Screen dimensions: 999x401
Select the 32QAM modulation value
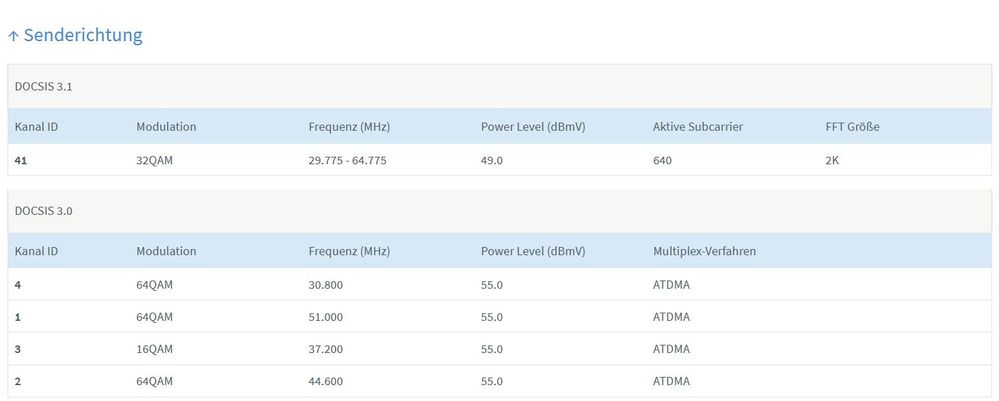click(x=154, y=161)
